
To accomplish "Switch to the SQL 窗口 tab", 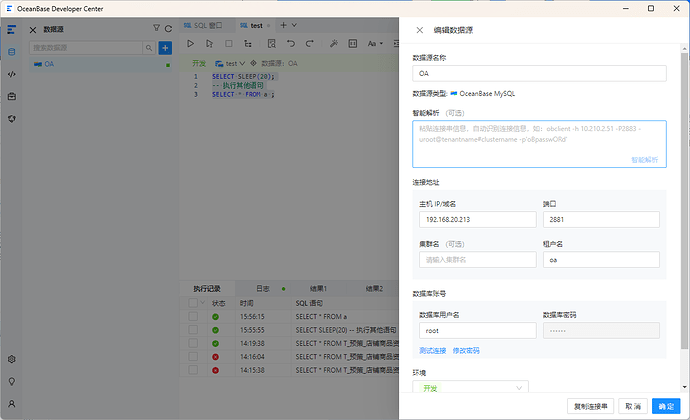I will [207, 26].
